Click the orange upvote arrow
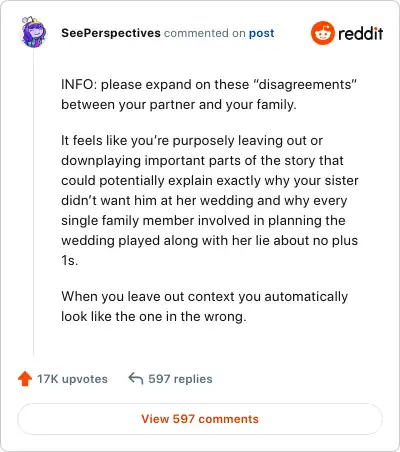The height and width of the screenshot is (452, 400). (25, 379)
